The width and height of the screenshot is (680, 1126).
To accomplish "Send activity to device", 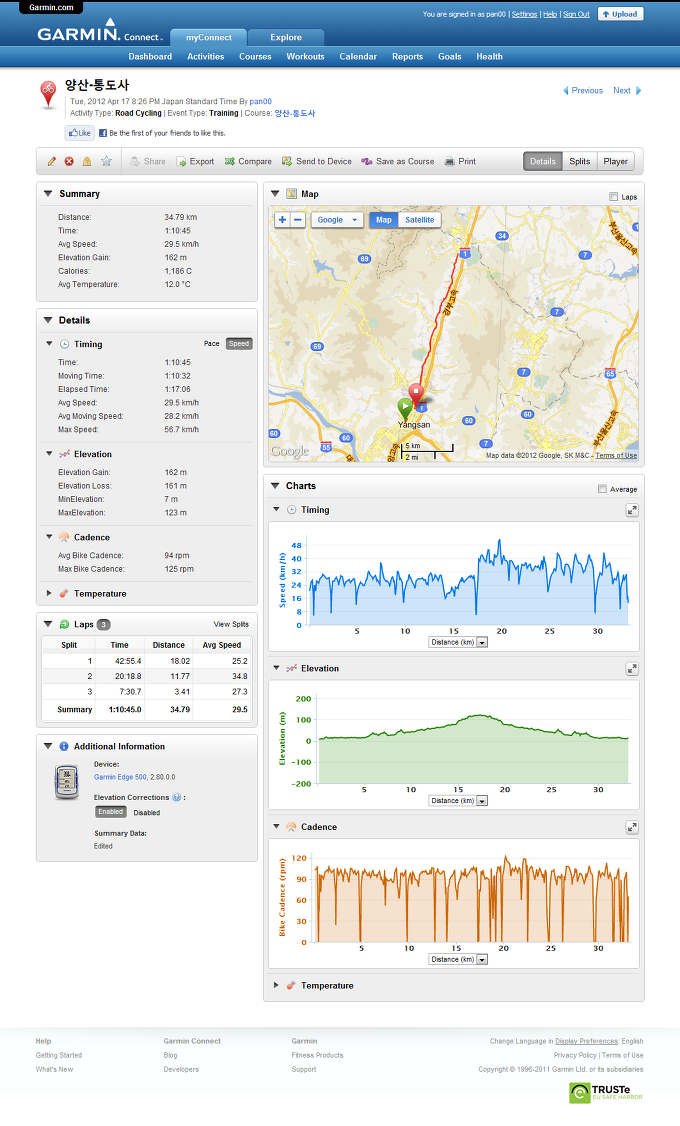I will [317, 162].
